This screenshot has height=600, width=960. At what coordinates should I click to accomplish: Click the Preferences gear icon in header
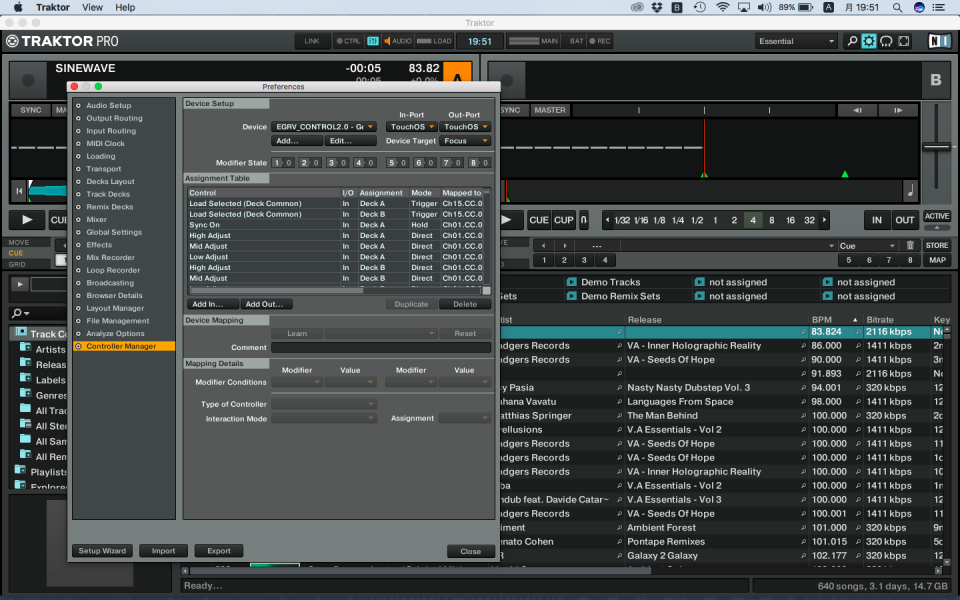869,41
